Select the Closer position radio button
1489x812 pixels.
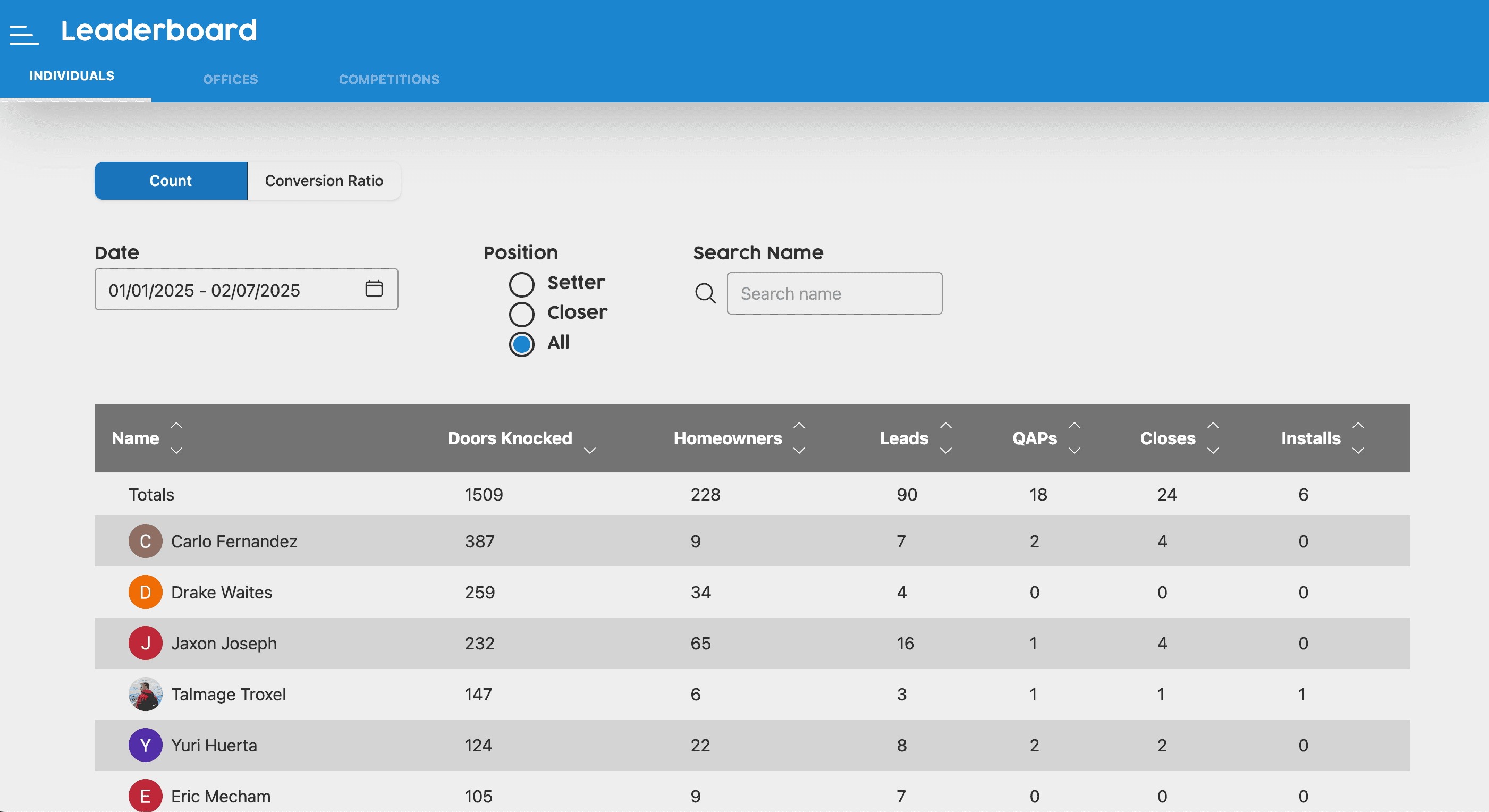click(521, 314)
